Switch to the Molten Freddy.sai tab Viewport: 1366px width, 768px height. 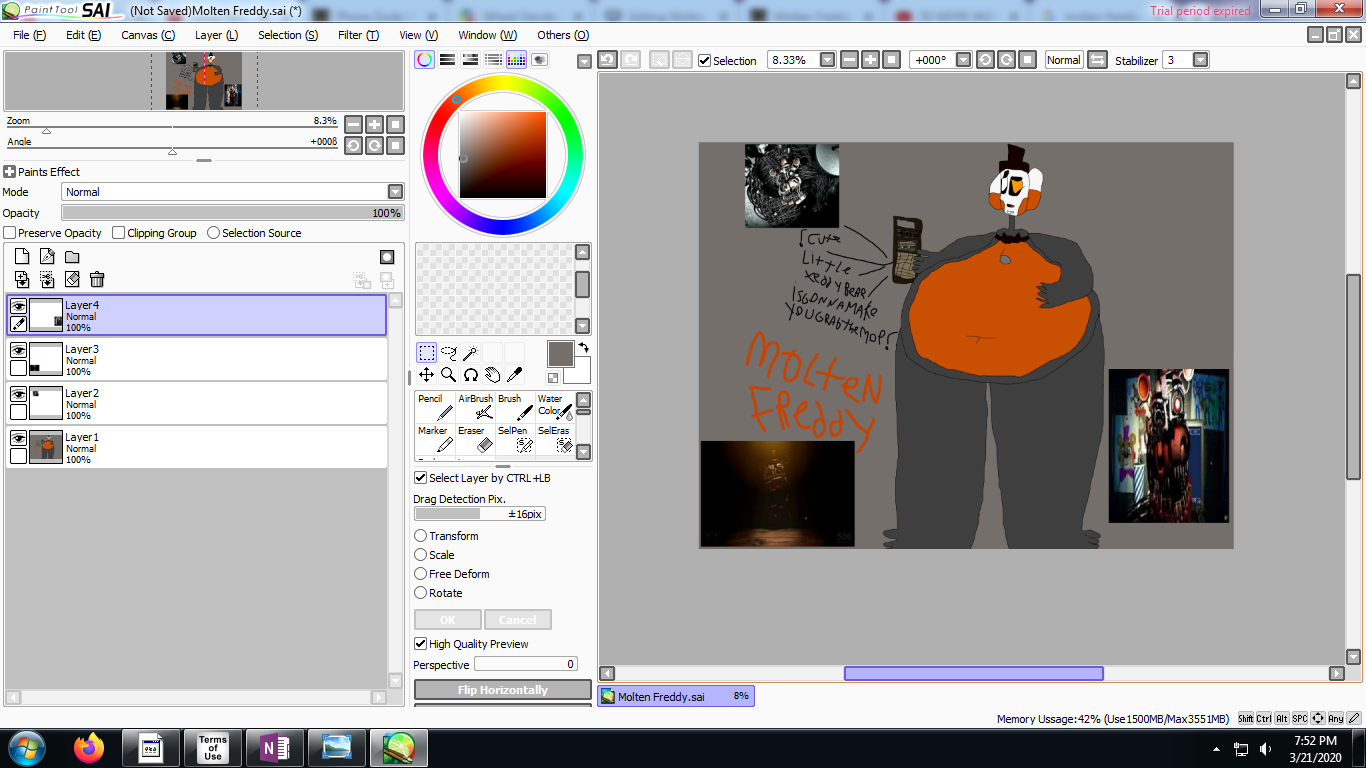tap(676, 696)
